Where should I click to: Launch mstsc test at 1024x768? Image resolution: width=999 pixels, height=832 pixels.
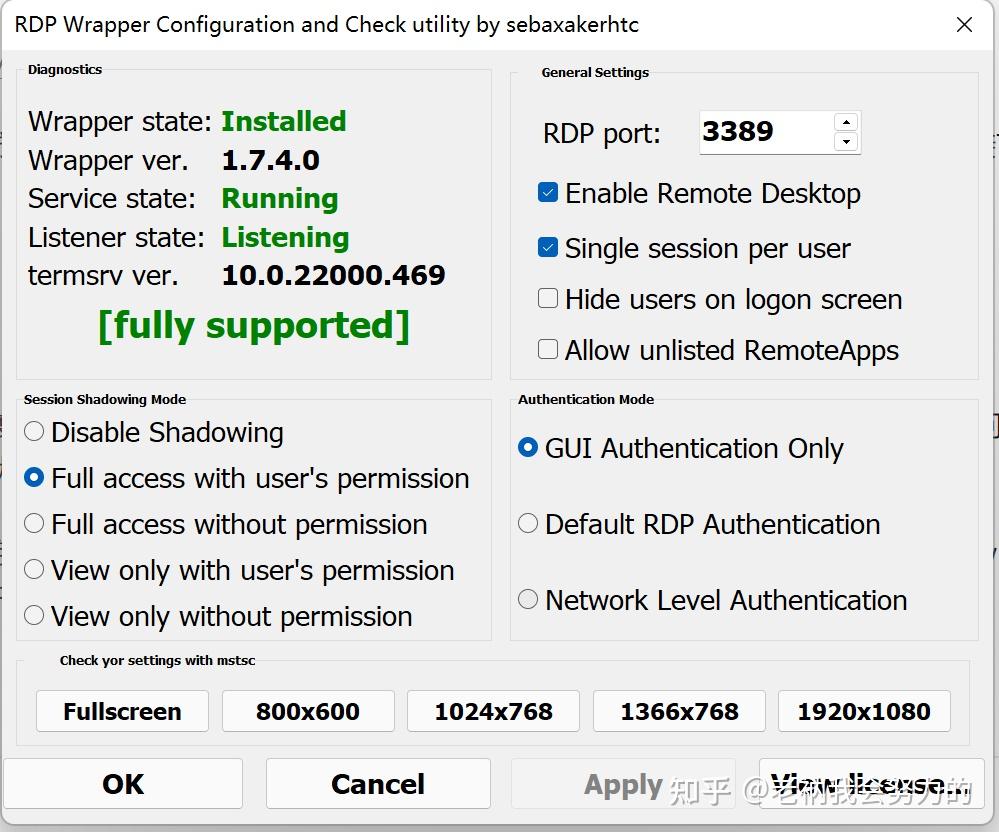[493, 711]
